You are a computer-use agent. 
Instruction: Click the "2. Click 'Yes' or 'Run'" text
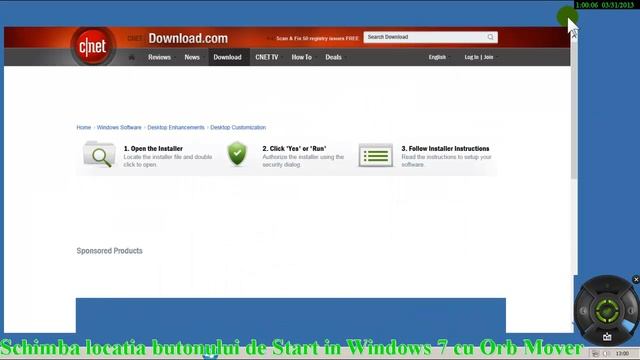tap(294, 149)
